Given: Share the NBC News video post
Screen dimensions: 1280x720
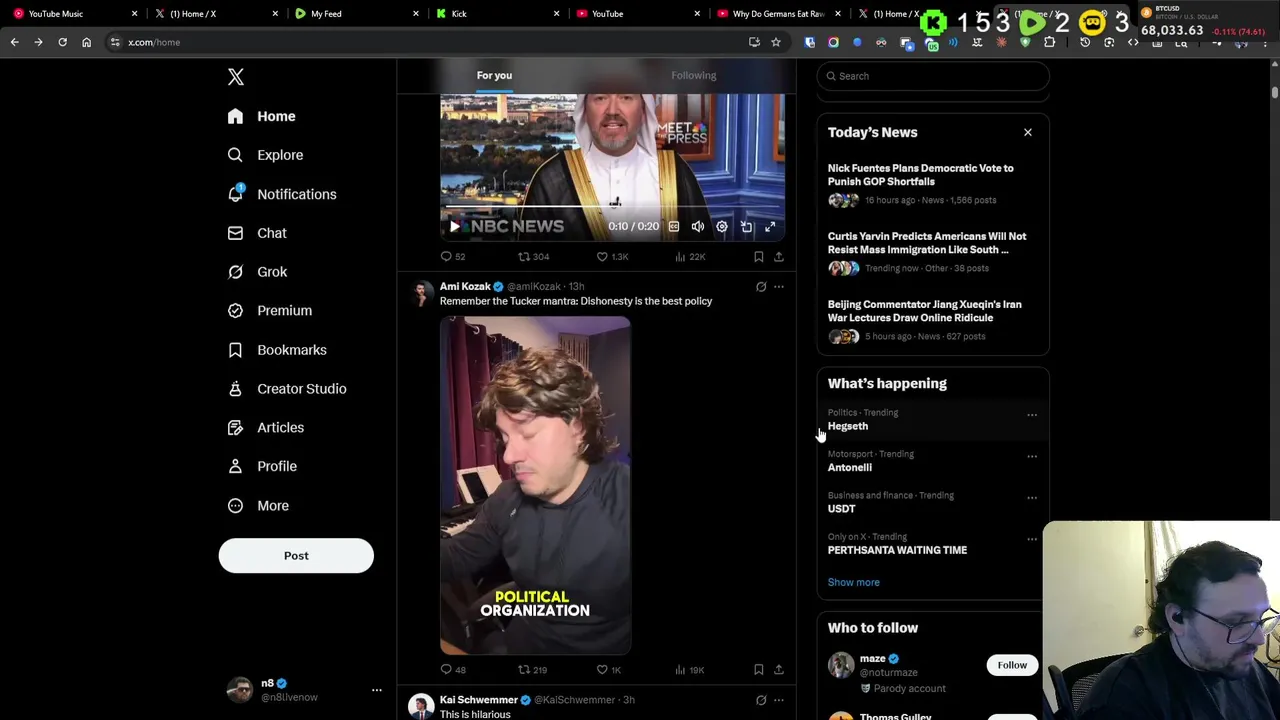Looking at the screenshot, I should [779, 257].
